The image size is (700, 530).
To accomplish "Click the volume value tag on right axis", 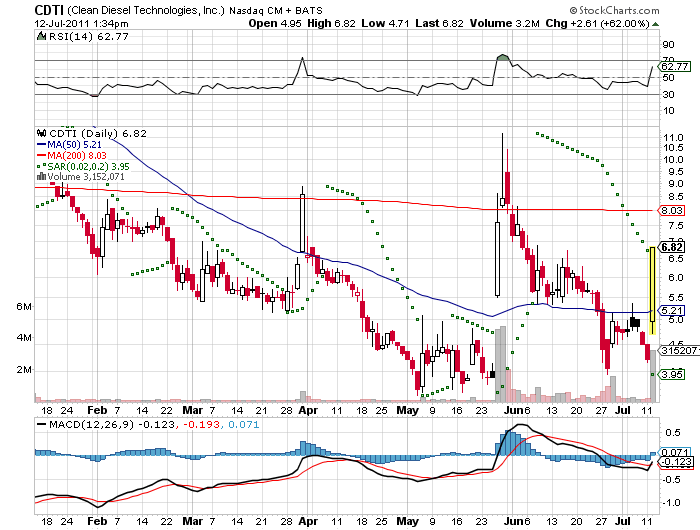I will (x=679, y=351).
